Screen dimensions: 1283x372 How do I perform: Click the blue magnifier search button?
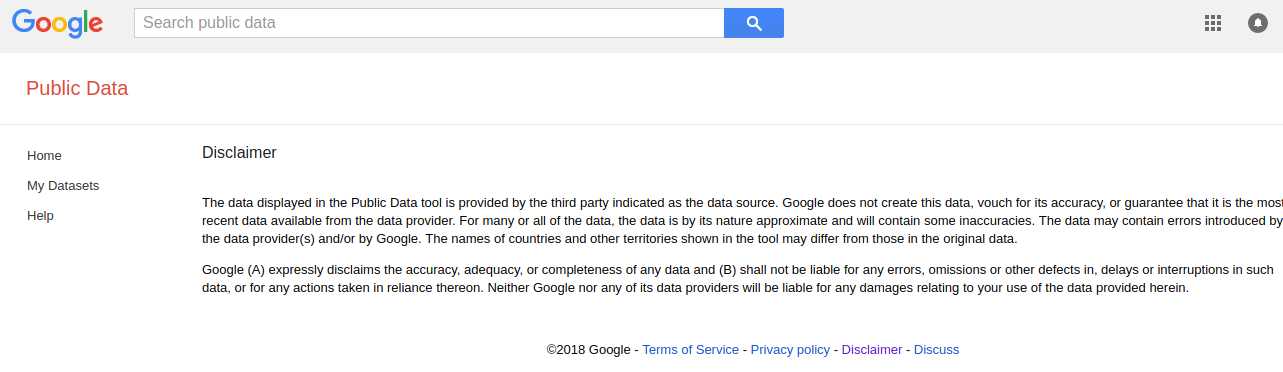pos(754,23)
